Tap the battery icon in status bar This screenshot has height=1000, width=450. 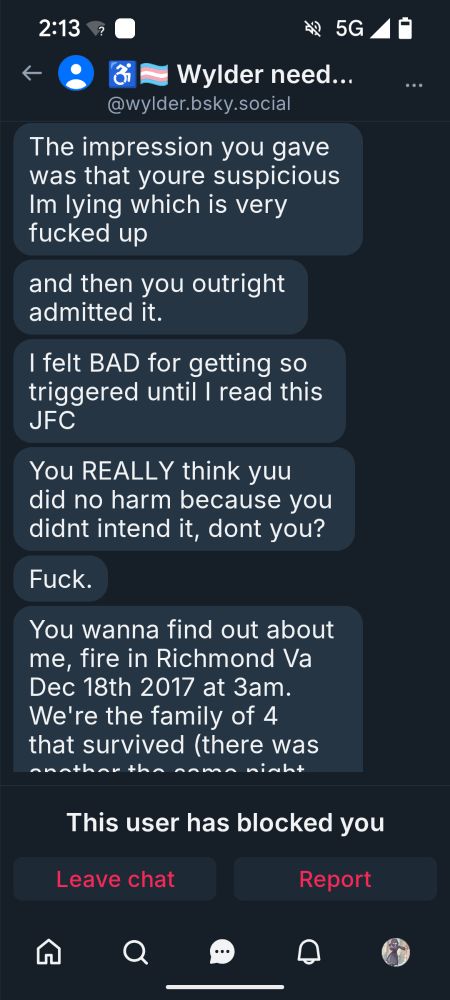pos(405,29)
